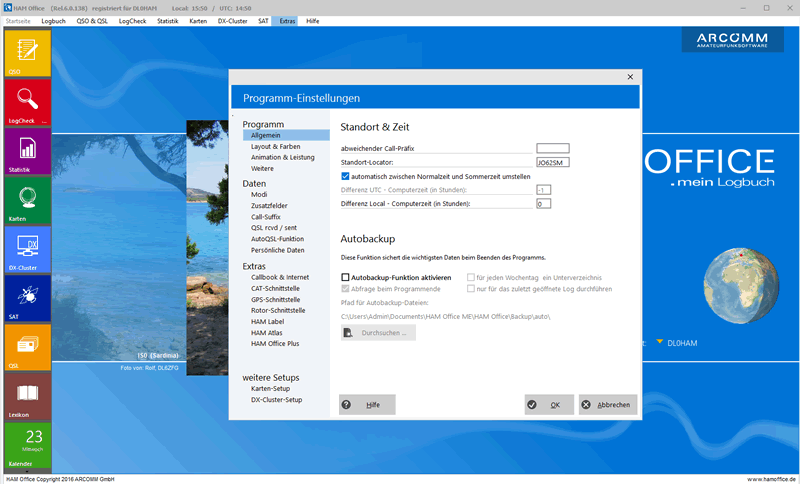Open the QSO tile in sidebar

pyautogui.click(x=28, y=53)
